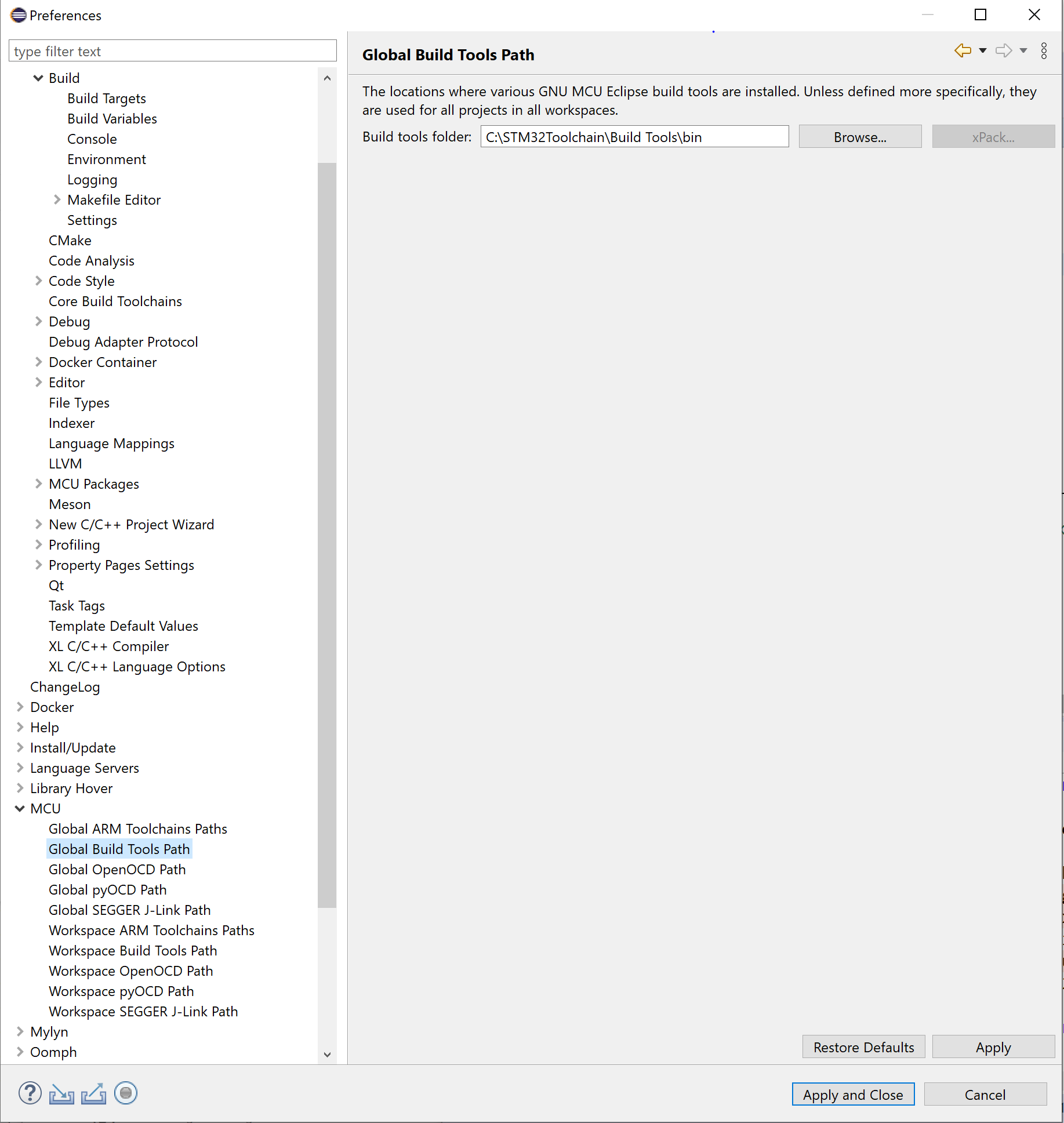Open Workspace ARM Toolchains Paths page
The width and height of the screenshot is (1064, 1123).
coord(152,930)
